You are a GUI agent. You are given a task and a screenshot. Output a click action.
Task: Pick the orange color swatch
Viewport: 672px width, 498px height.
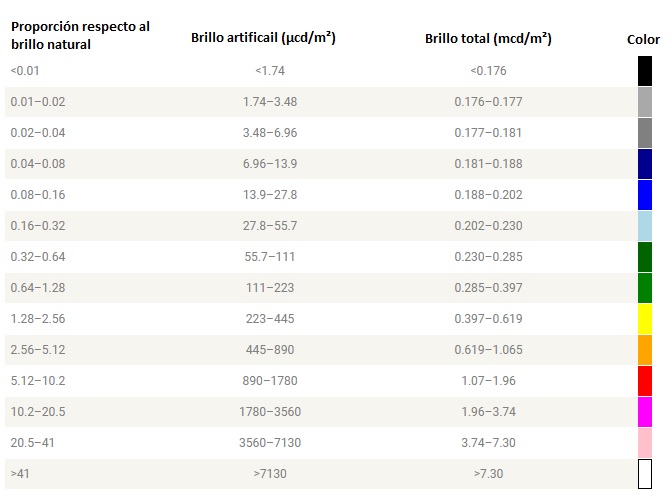(645, 350)
